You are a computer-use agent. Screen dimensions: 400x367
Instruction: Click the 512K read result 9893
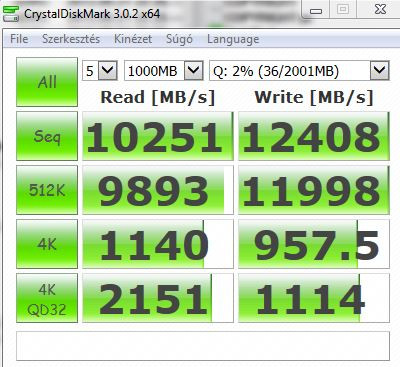[158, 190]
